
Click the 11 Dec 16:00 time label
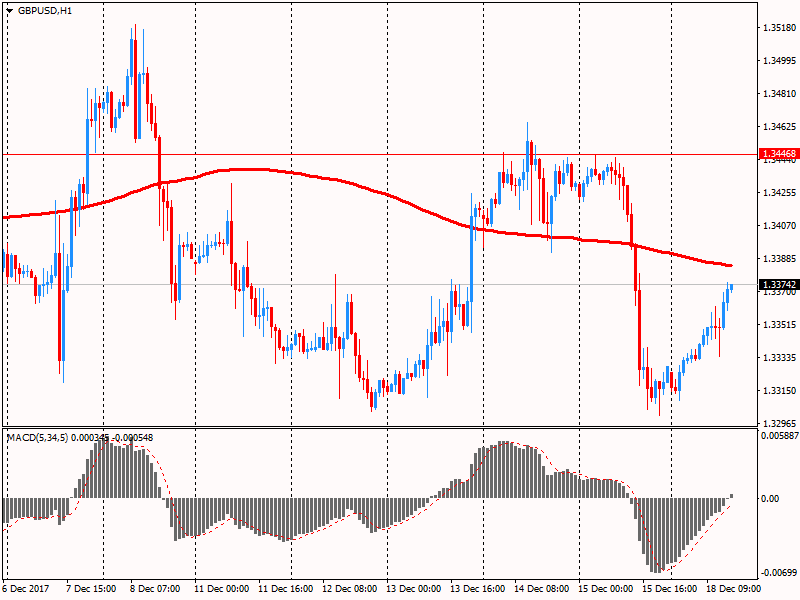tap(286, 588)
